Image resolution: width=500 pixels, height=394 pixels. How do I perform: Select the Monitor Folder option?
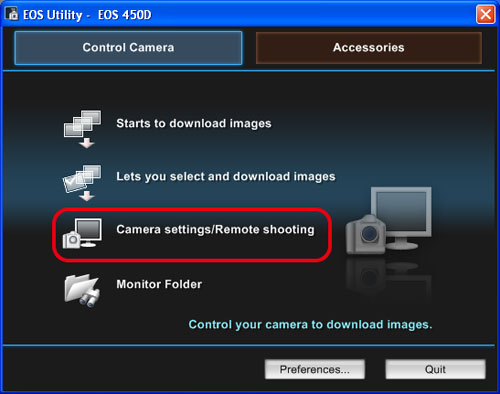(x=159, y=284)
